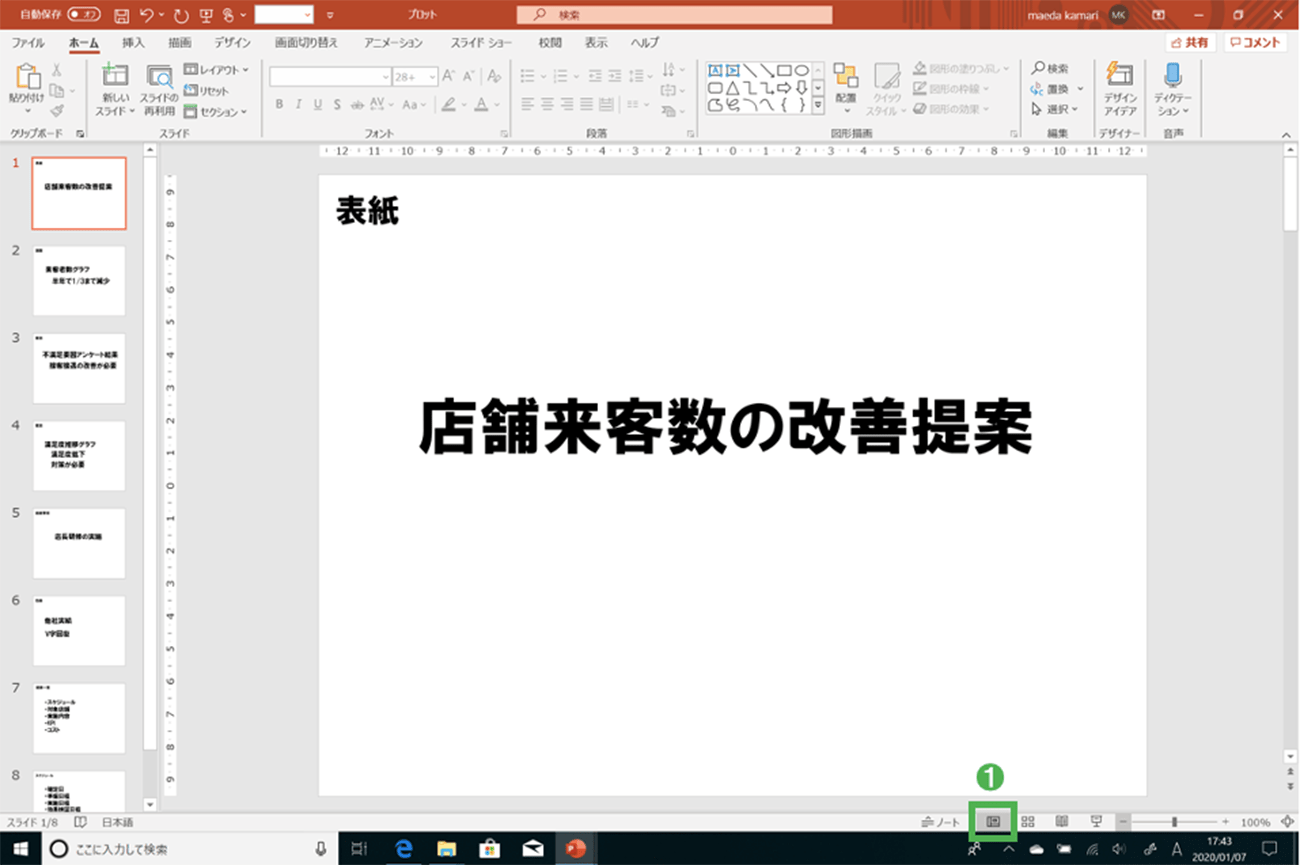Click the Windows Start button
The height and width of the screenshot is (865, 1300).
[20, 849]
